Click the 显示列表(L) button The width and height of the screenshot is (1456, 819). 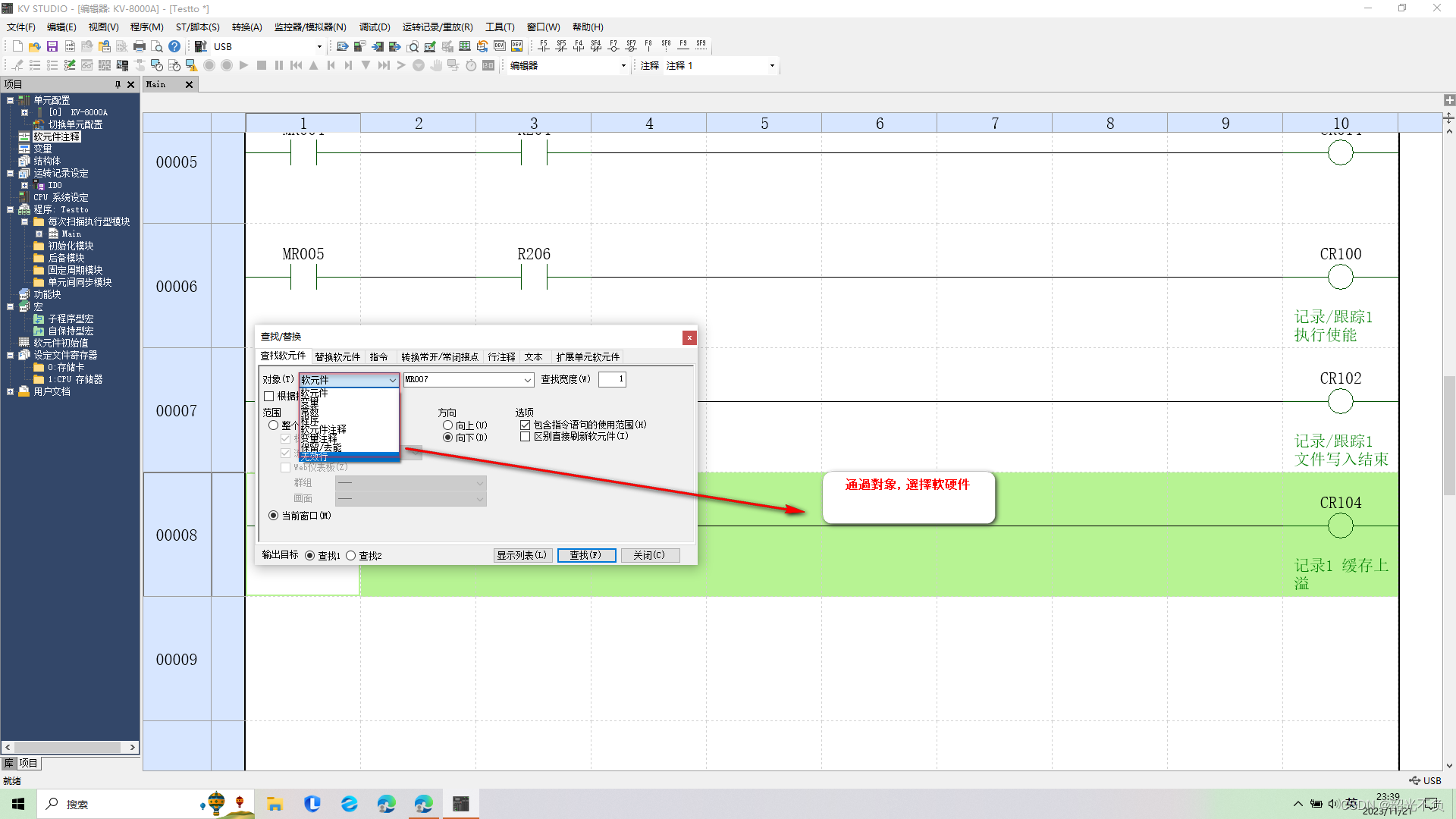522,555
